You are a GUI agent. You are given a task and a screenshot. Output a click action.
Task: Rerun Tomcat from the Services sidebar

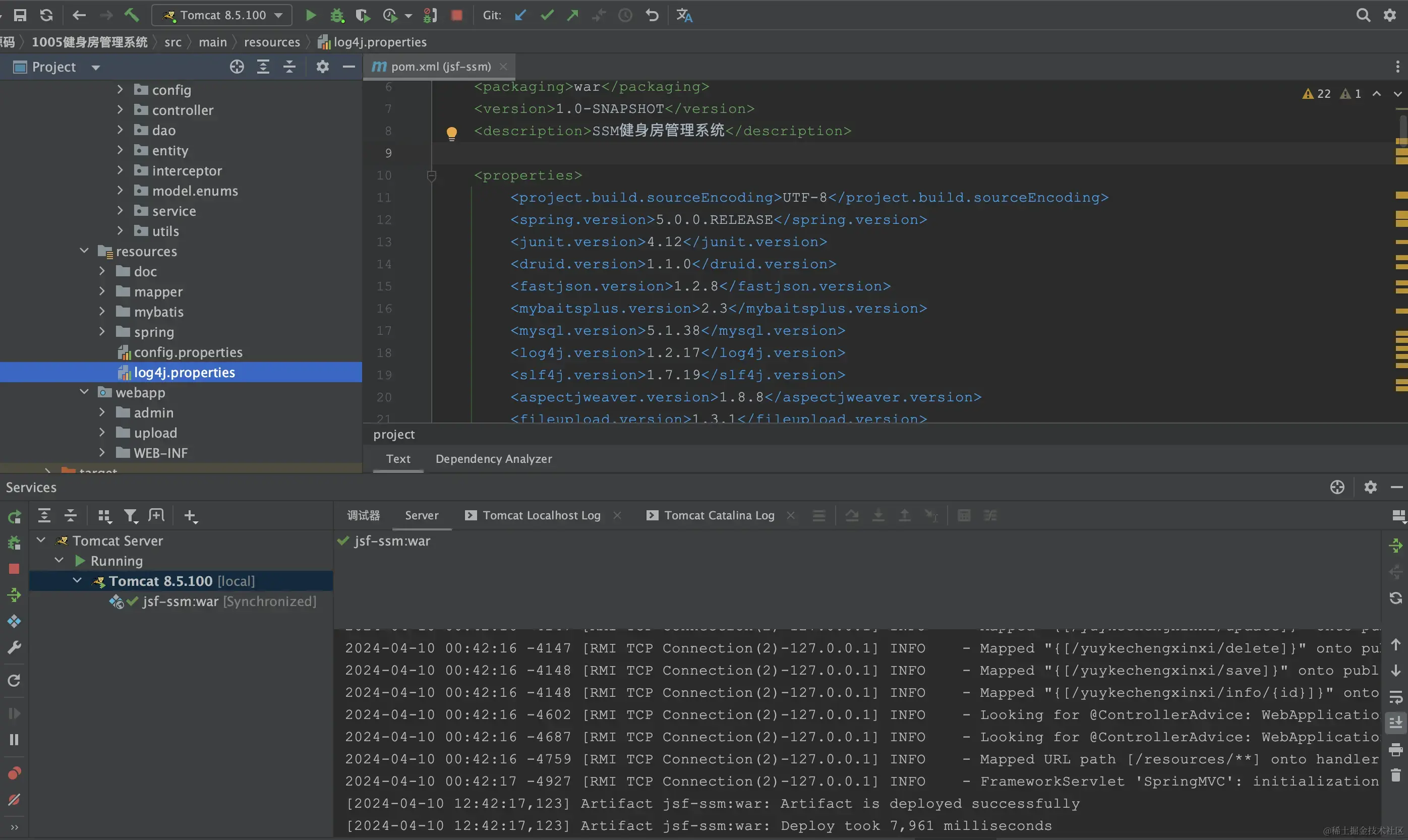point(14,517)
